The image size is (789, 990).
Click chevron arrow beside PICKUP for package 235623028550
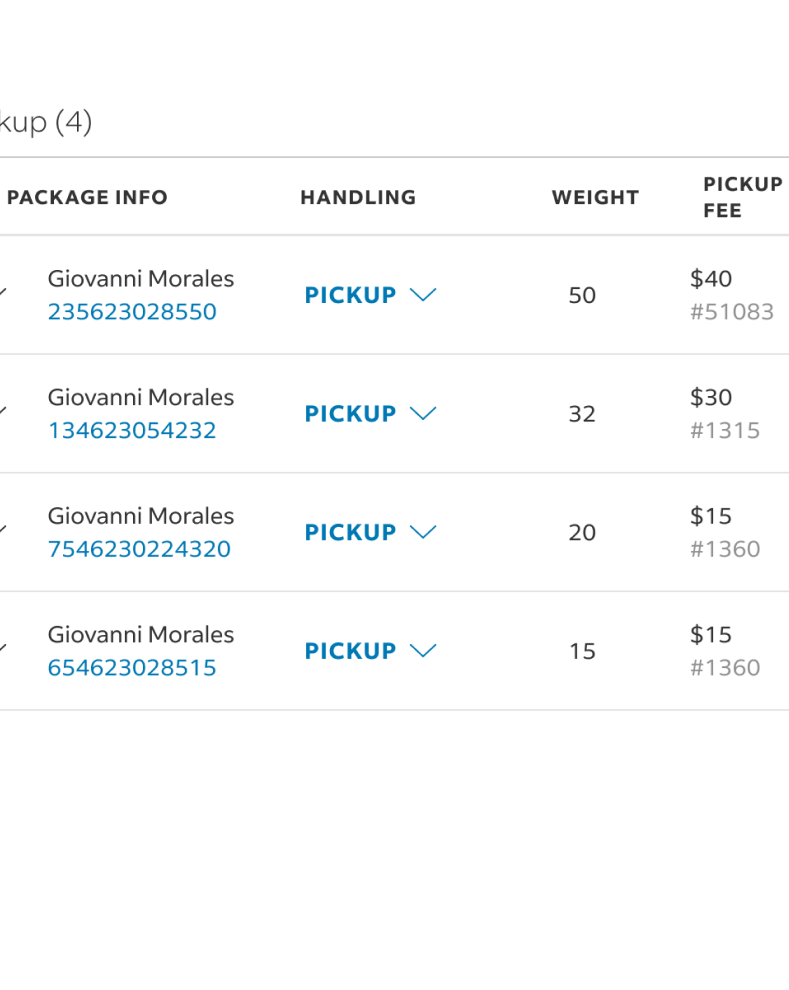pyautogui.click(x=424, y=295)
